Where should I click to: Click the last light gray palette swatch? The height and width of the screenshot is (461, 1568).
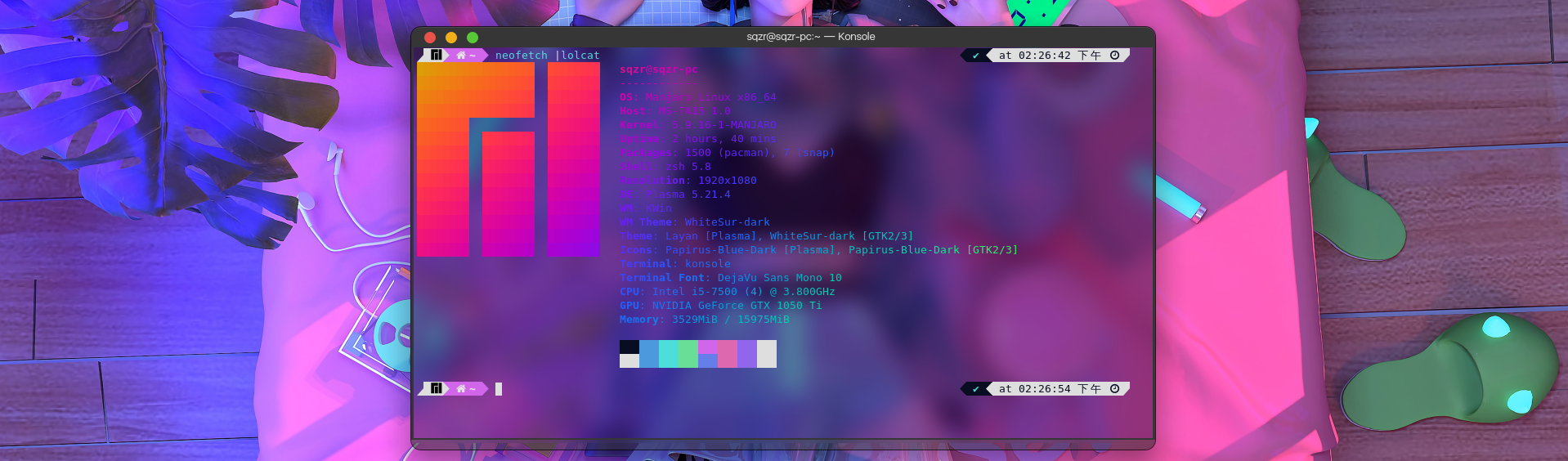click(x=767, y=354)
